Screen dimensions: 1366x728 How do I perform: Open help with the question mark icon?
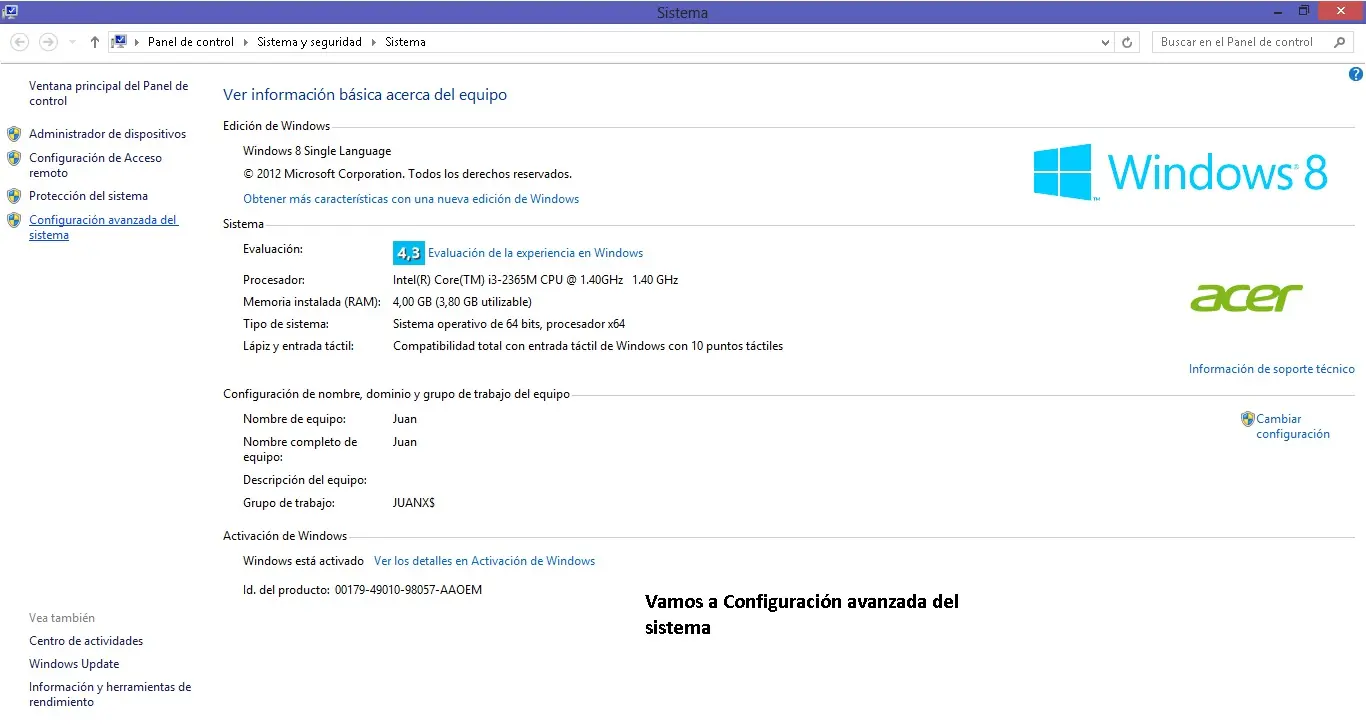tap(1356, 74)
